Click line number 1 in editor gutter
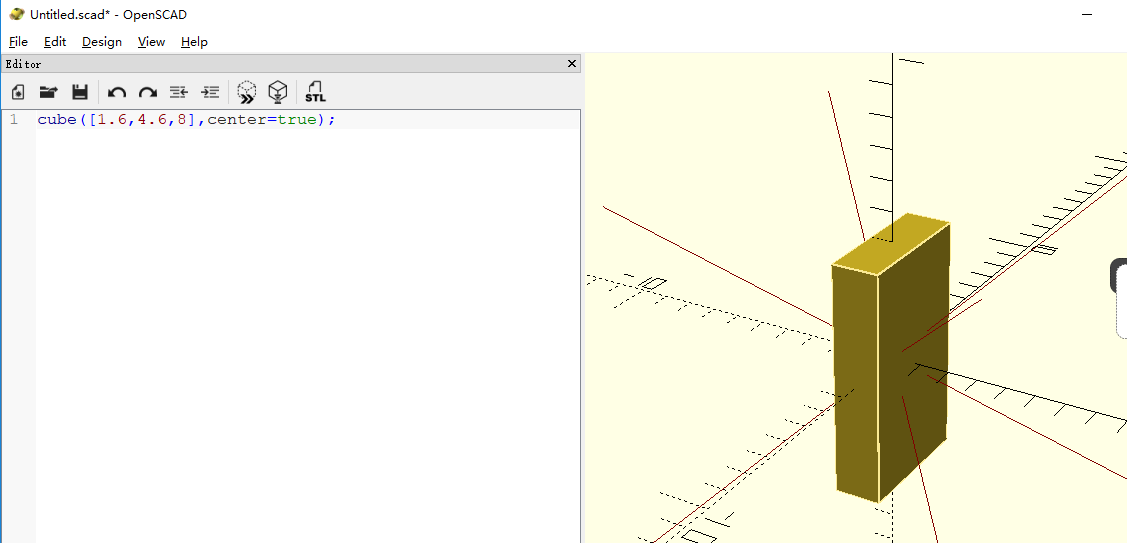 coord(14,120)
